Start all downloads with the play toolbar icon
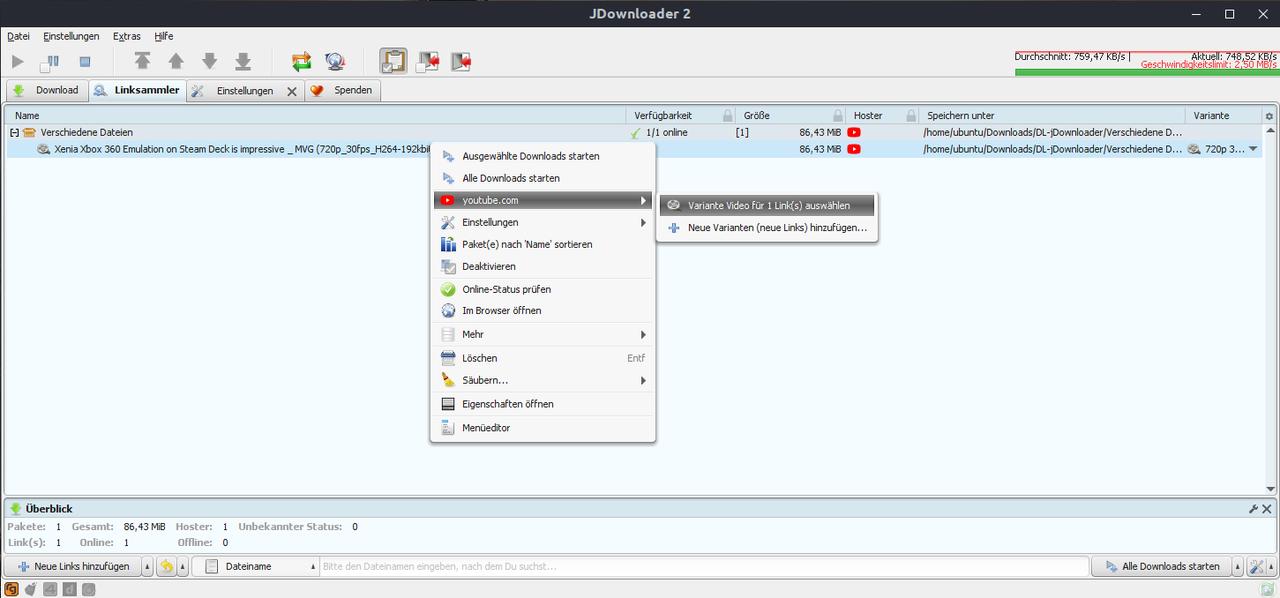The height and width of the screenshot is (598, 1280). point(17,62)
